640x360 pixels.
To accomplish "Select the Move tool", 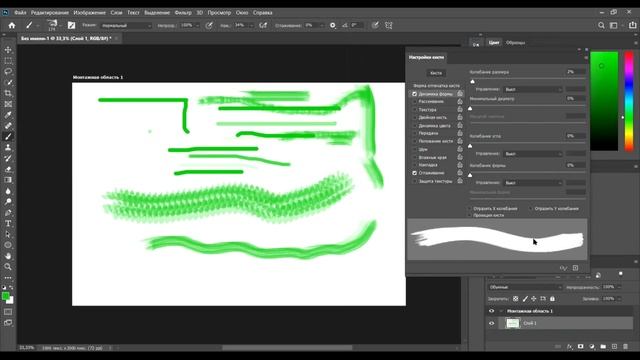I will point(8,50).
